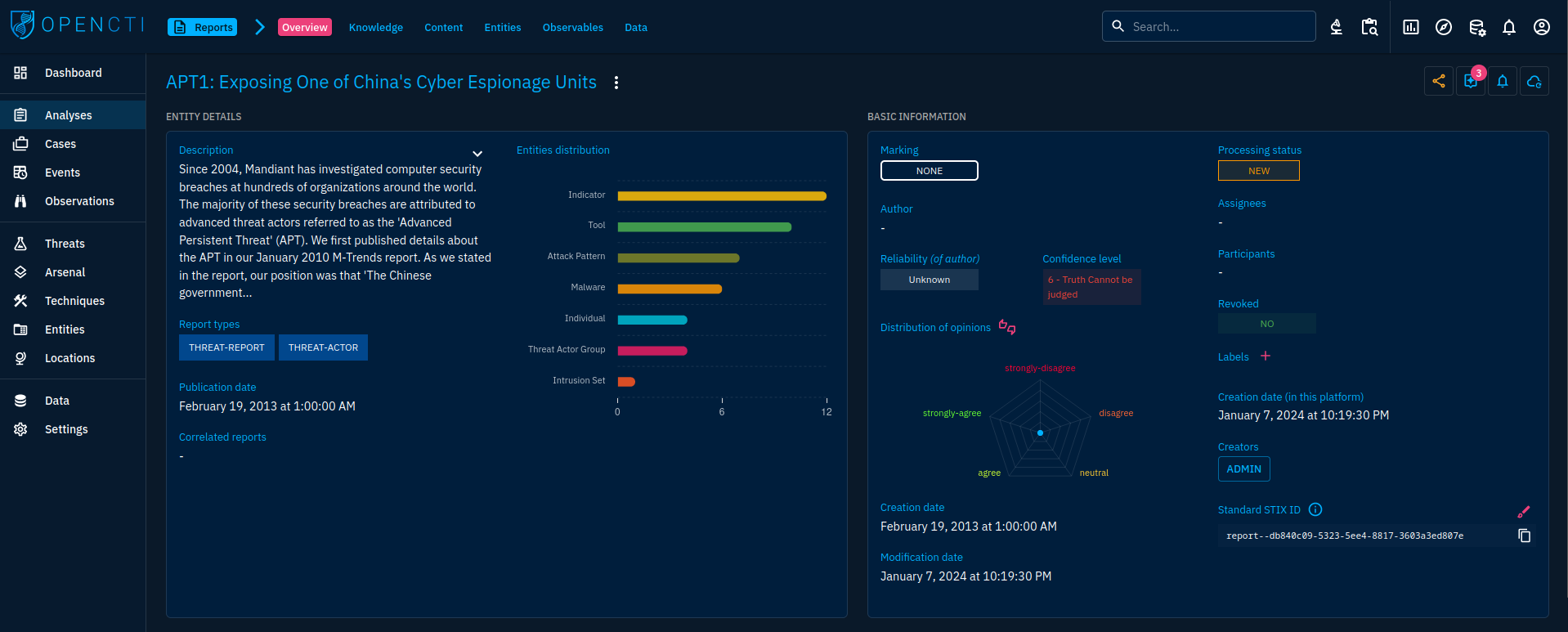Click the Intrusion Set red bar

click(x=626, y=382)
